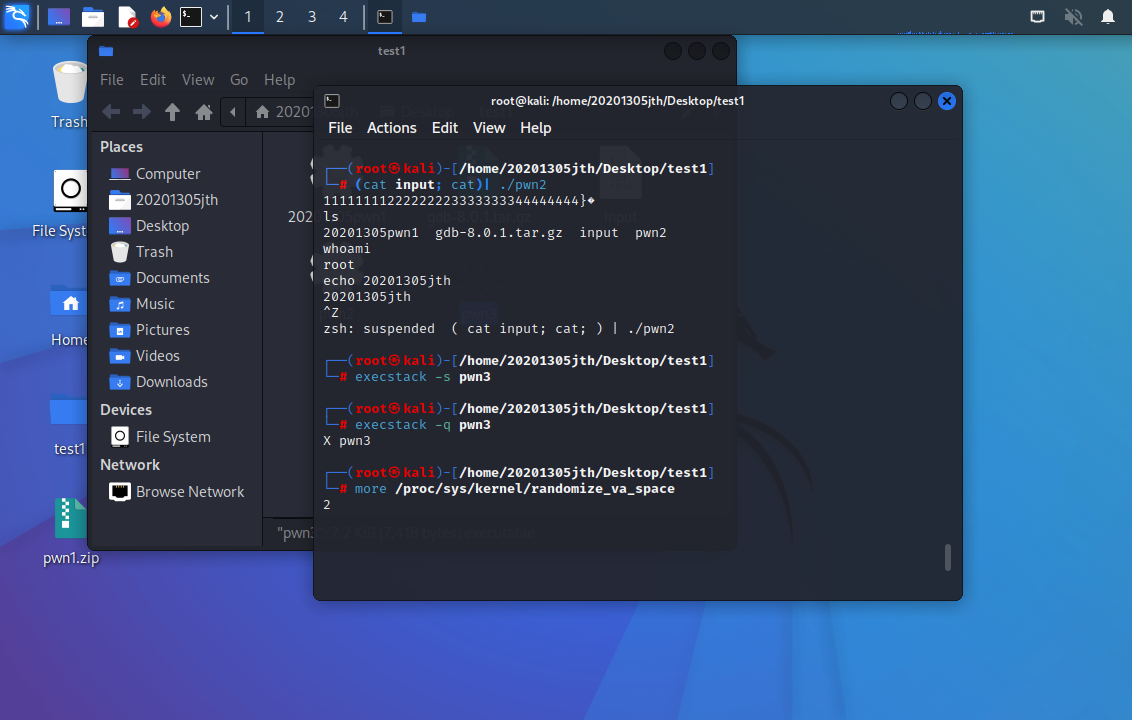1132x720 pixels.
Task: Open Actions menu in terminal
Action: pos(391,128)
